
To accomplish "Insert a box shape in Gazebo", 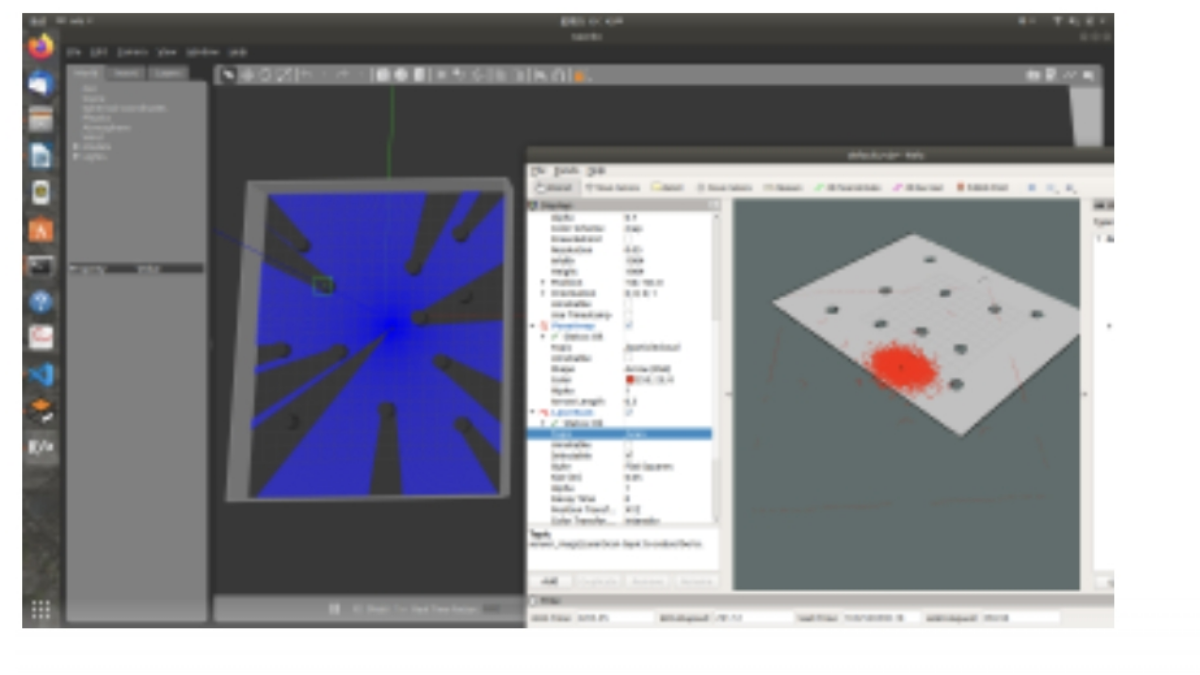I will point(381,75).
